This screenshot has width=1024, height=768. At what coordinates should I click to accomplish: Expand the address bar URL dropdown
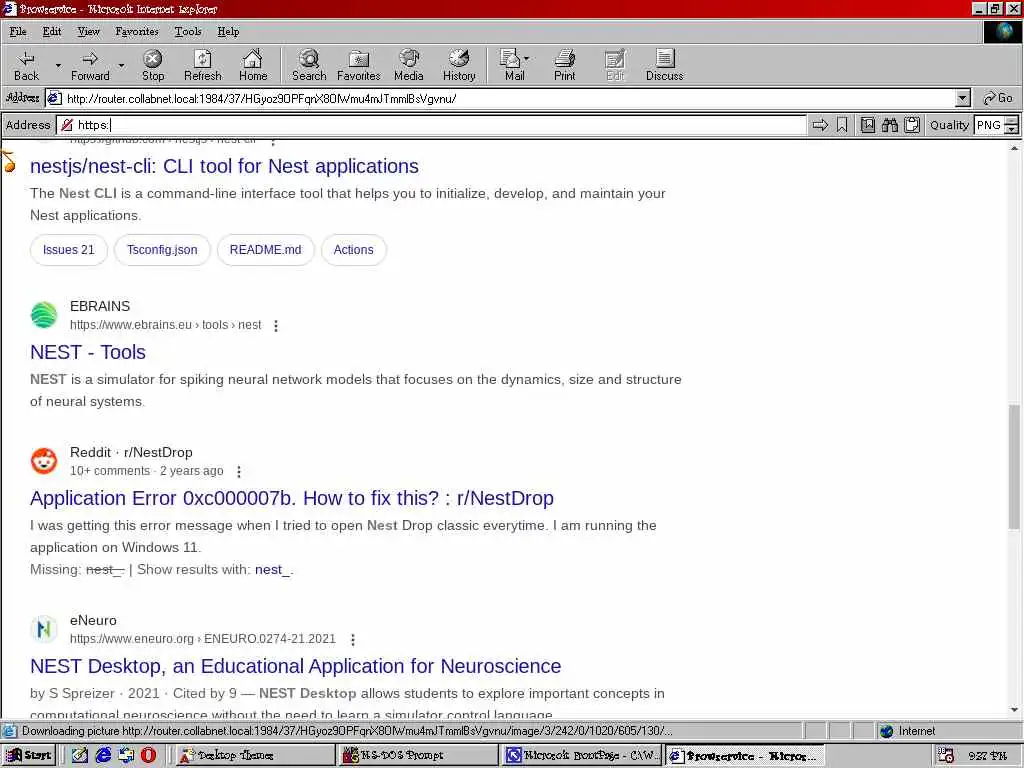(x=963, y=99)
